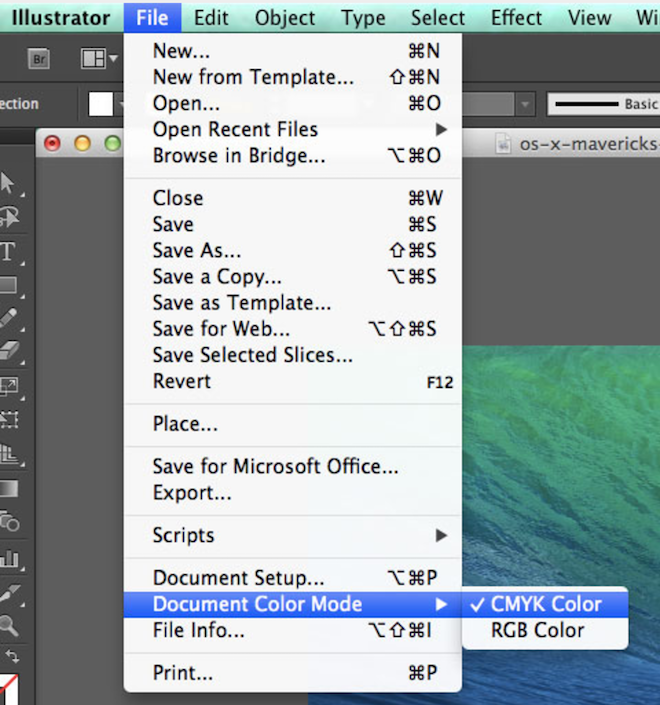
Task: Open the stroke weight dropdown arrow
Action: tap(525, 105)
